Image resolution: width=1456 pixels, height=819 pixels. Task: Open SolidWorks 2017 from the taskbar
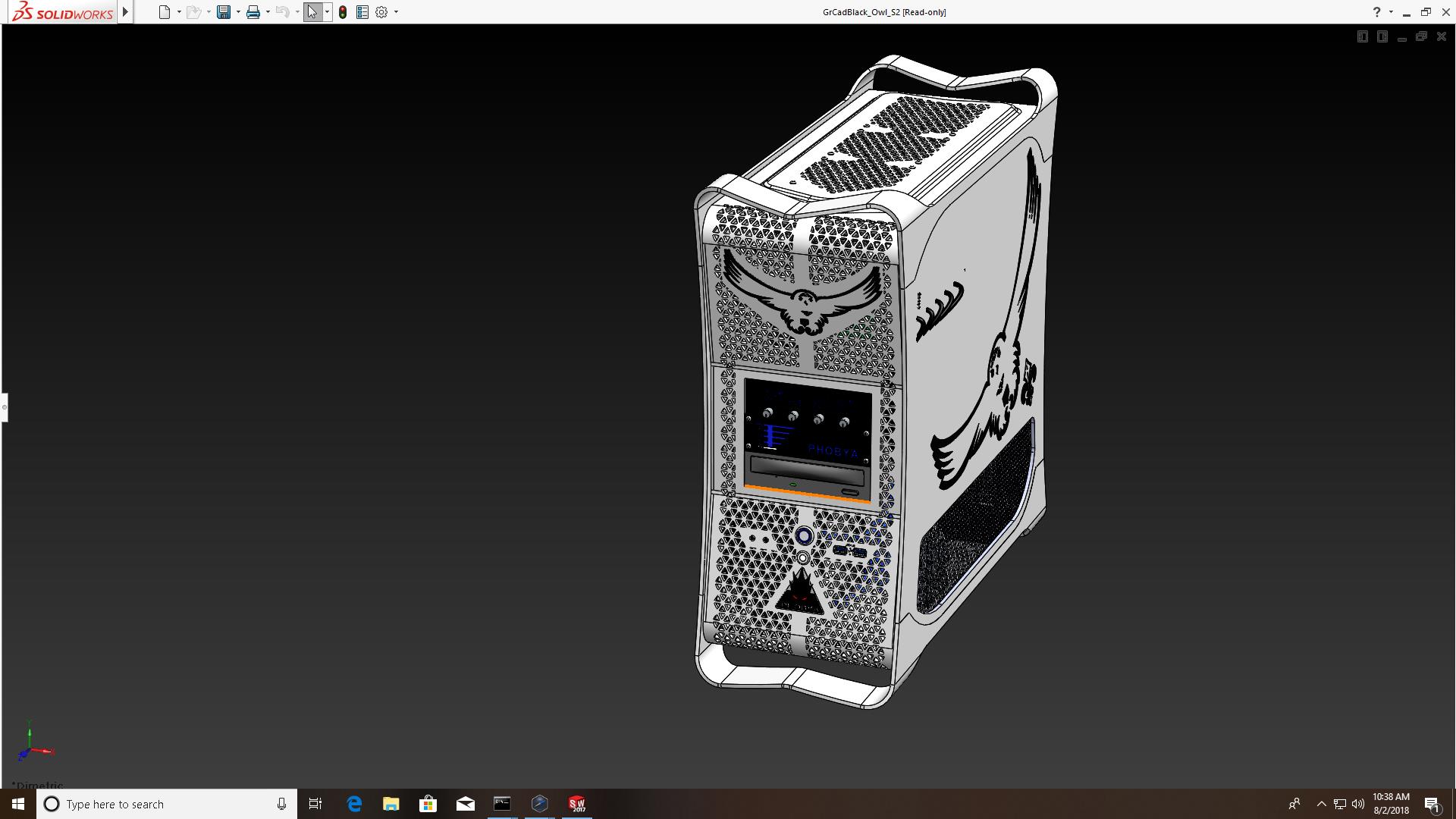tap(577, 804)
